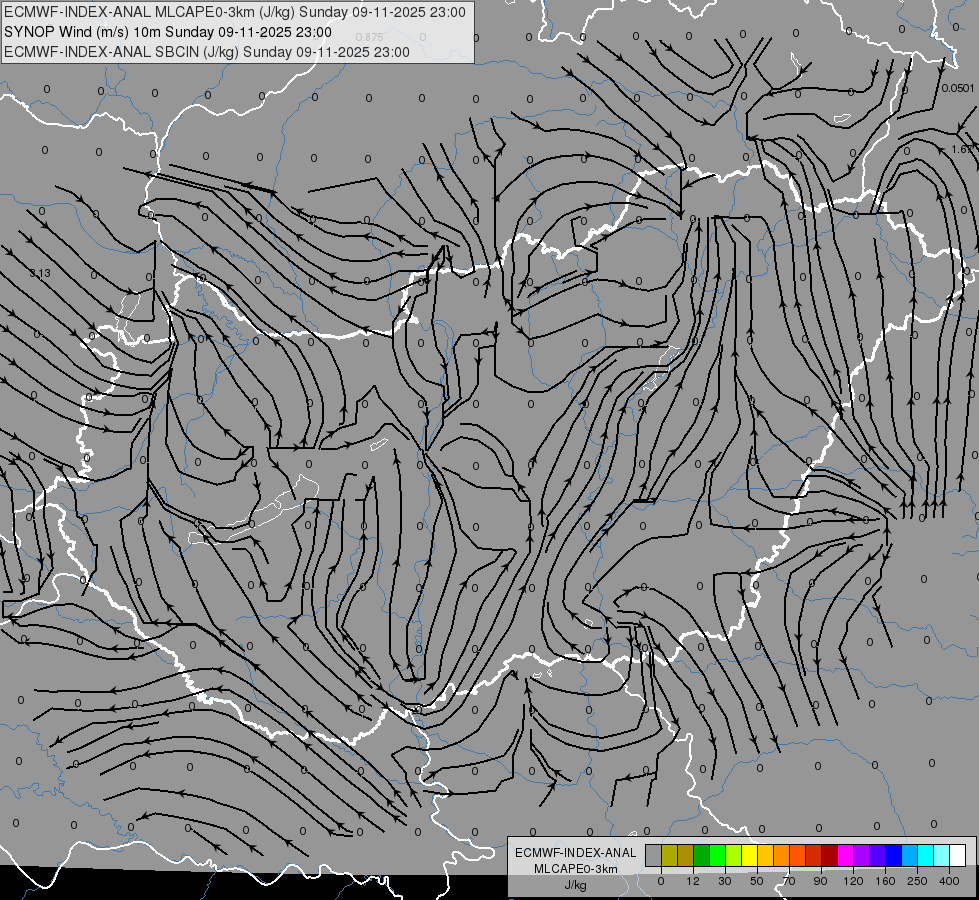The image size is (979, 900).
Task: Click the faint 0.875 map value
Action: click(x=369, y=37)
